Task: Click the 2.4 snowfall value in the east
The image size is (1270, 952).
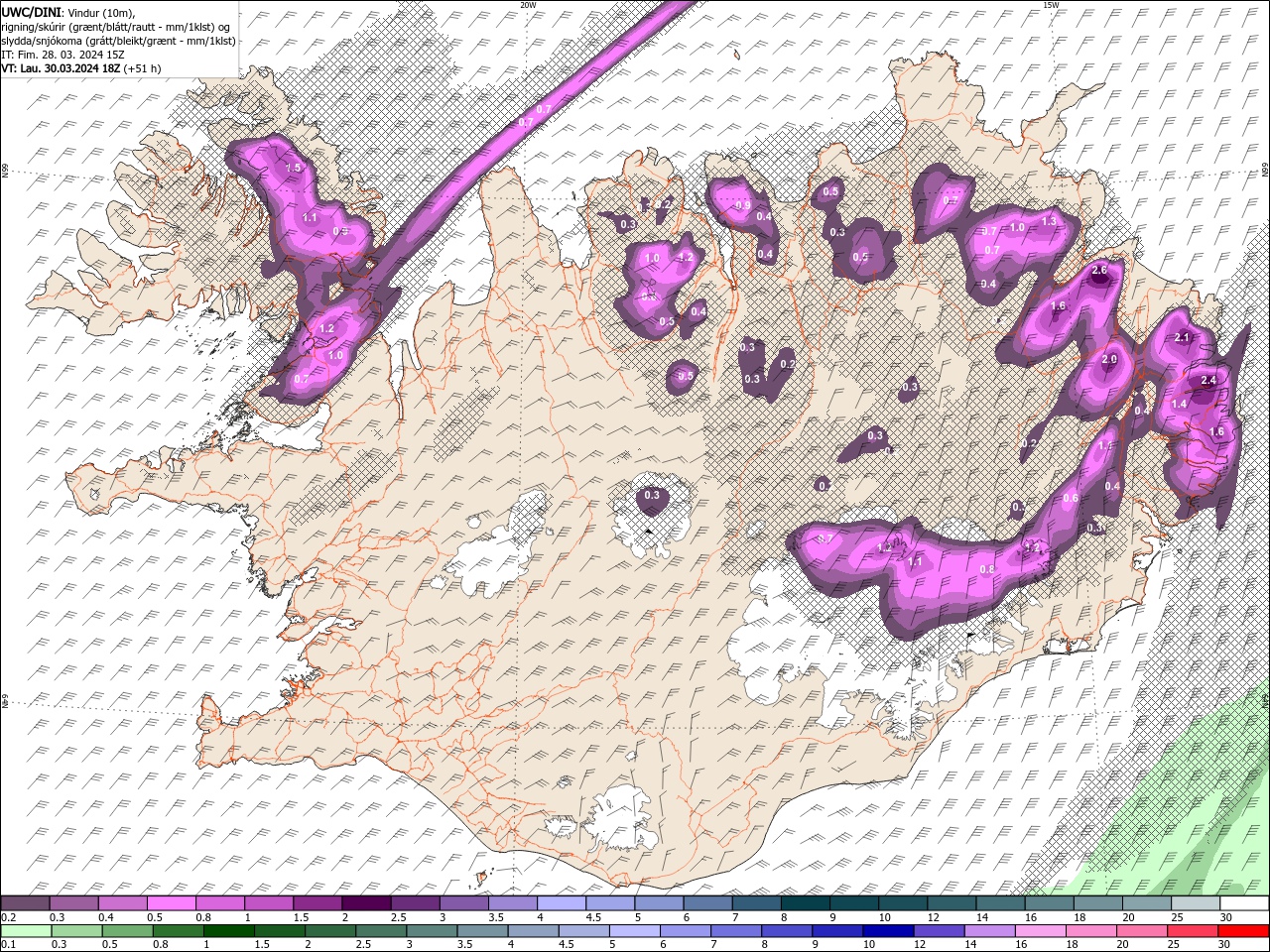Action: coord(1208,380)
